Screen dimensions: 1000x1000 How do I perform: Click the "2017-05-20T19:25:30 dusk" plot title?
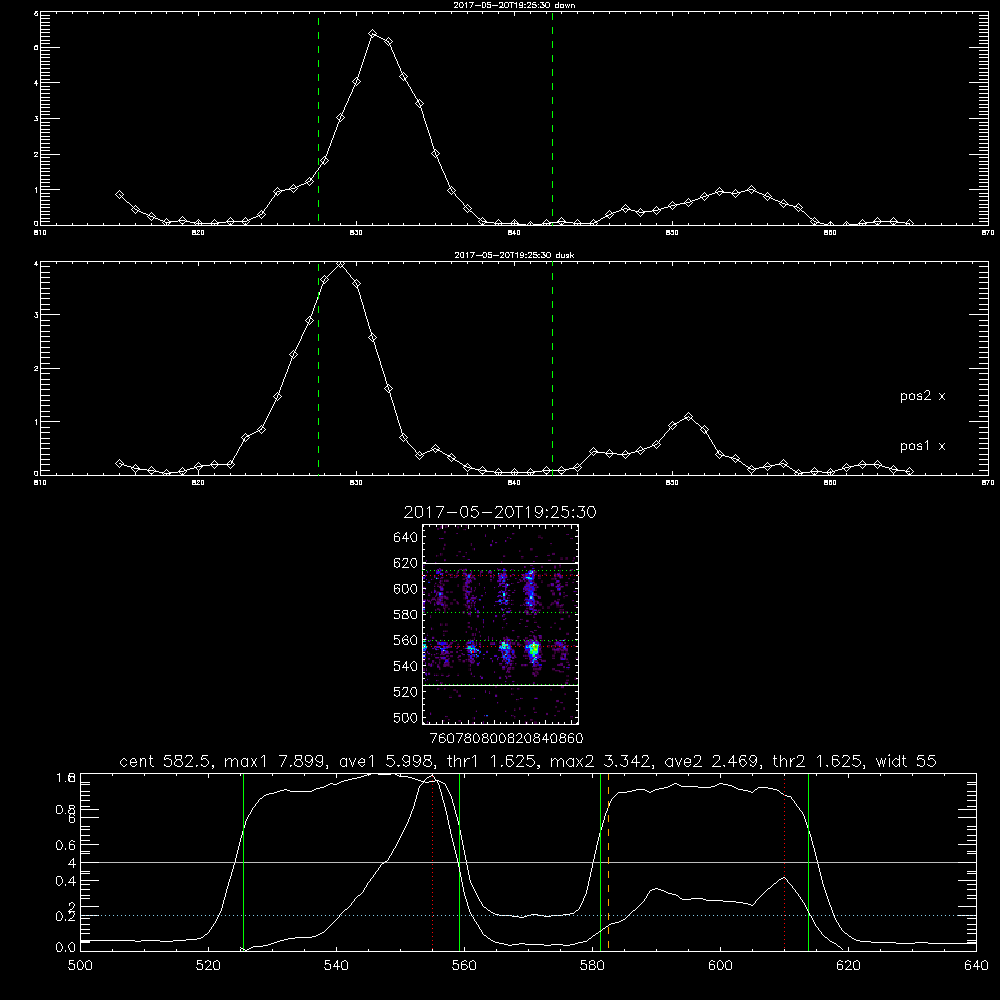(x=514, y=255)
